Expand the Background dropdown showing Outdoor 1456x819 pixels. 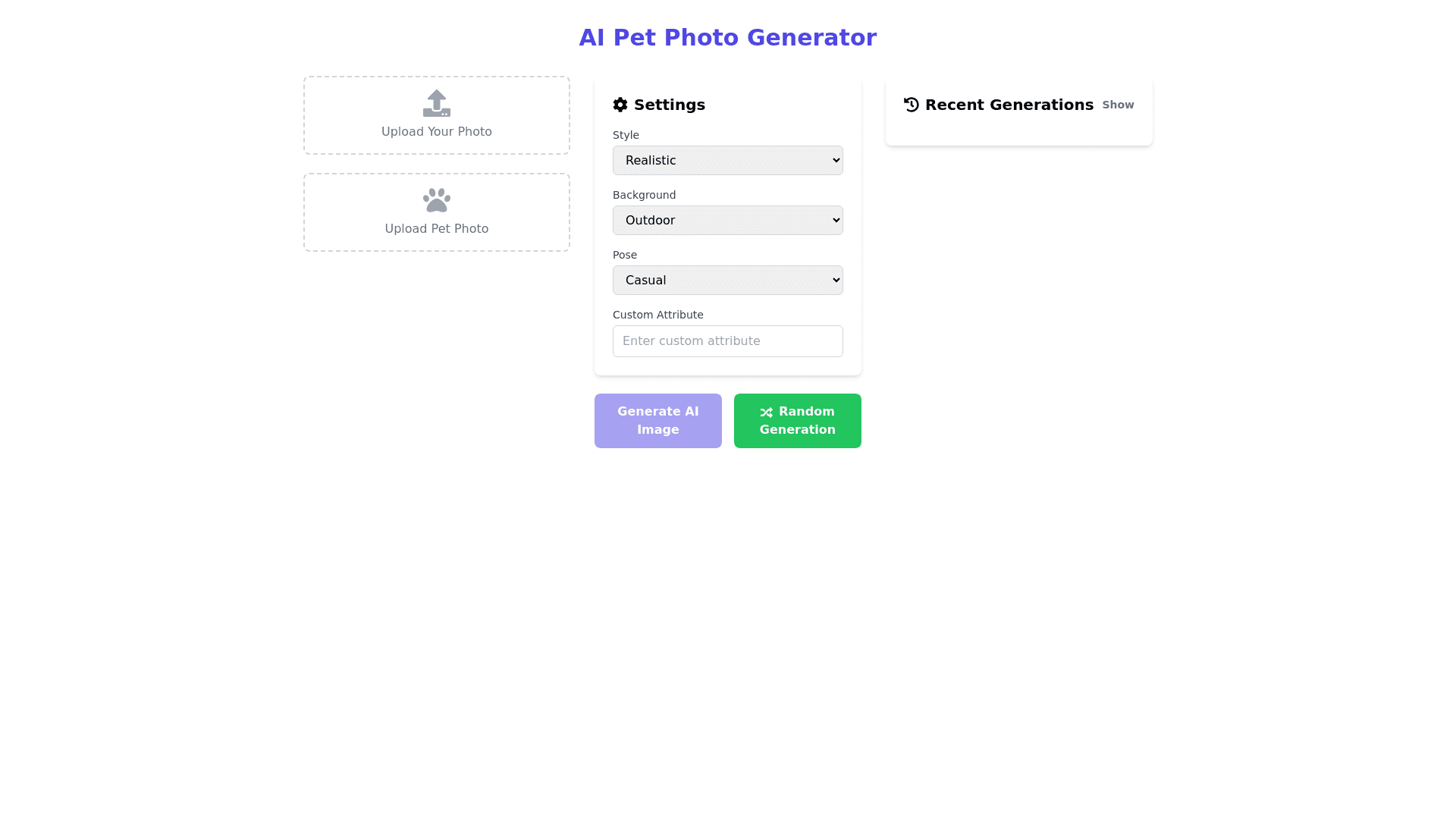[727, 220]
